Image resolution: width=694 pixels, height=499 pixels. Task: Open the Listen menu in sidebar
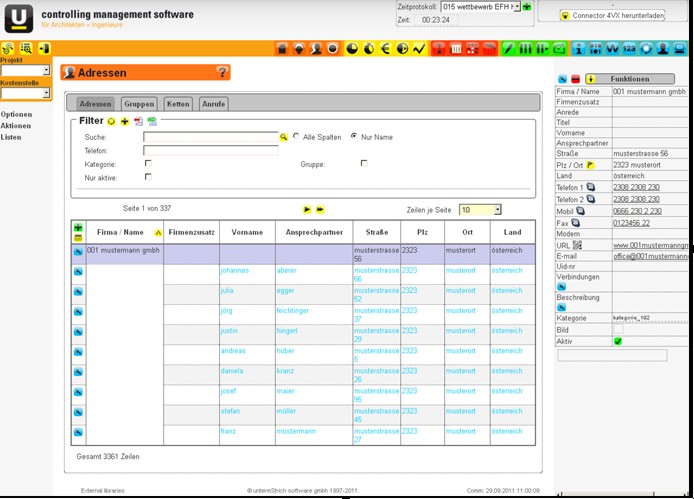11,137
